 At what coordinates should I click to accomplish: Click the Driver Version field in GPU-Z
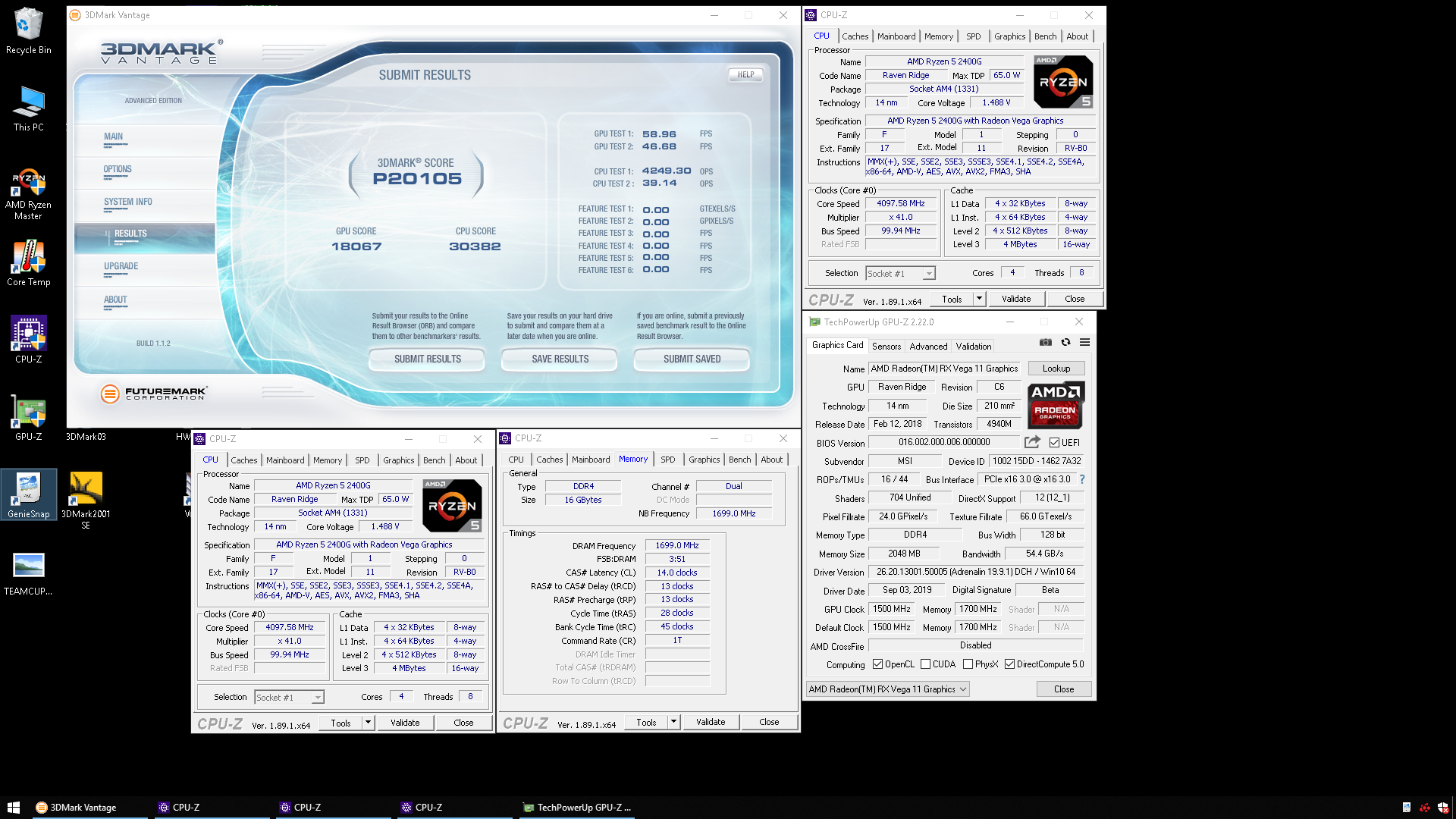(x=976, y=572)
